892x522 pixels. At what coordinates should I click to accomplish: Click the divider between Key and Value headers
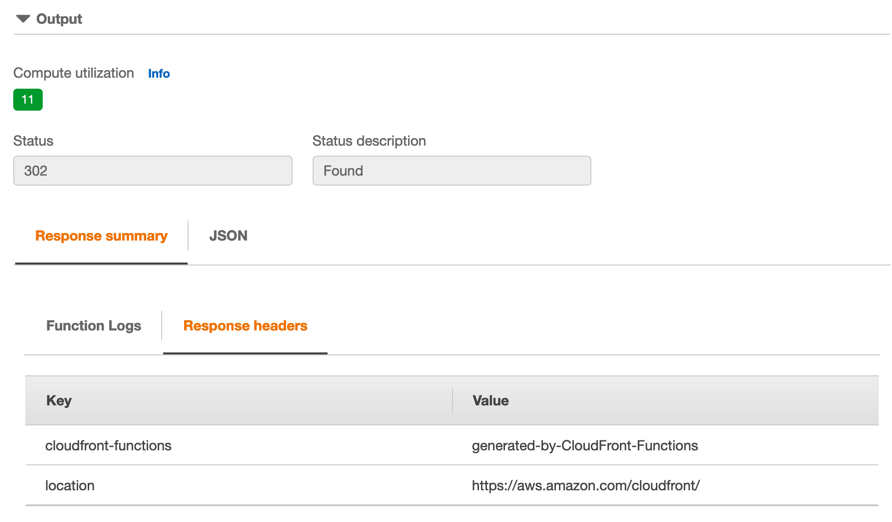point(453,401)
